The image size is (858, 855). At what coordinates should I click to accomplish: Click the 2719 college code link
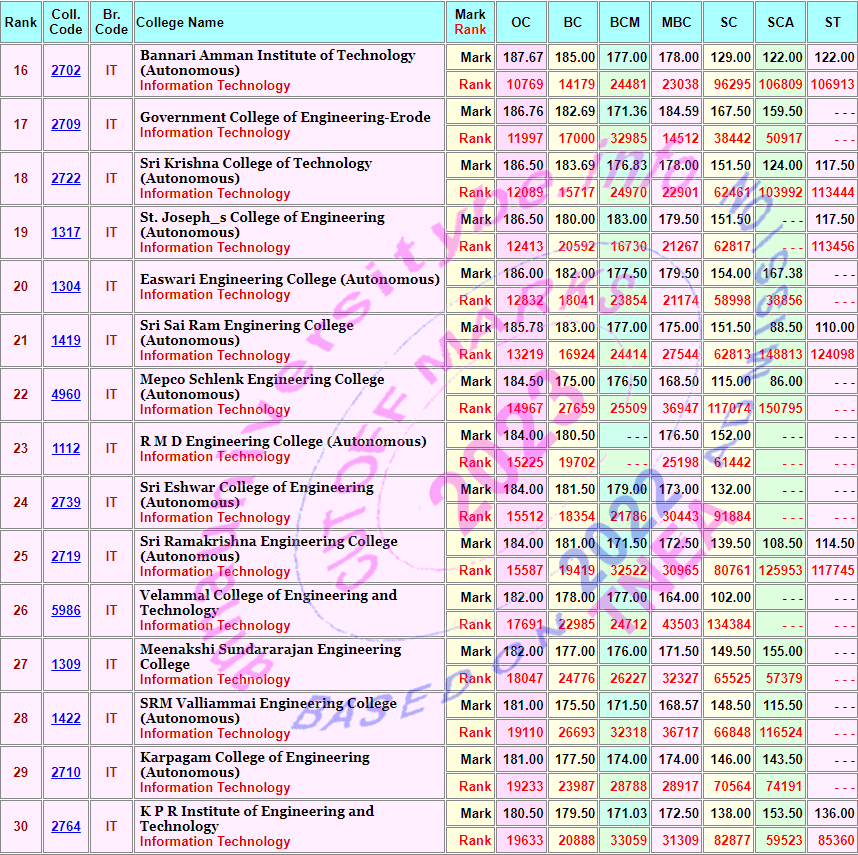[66, 557]
